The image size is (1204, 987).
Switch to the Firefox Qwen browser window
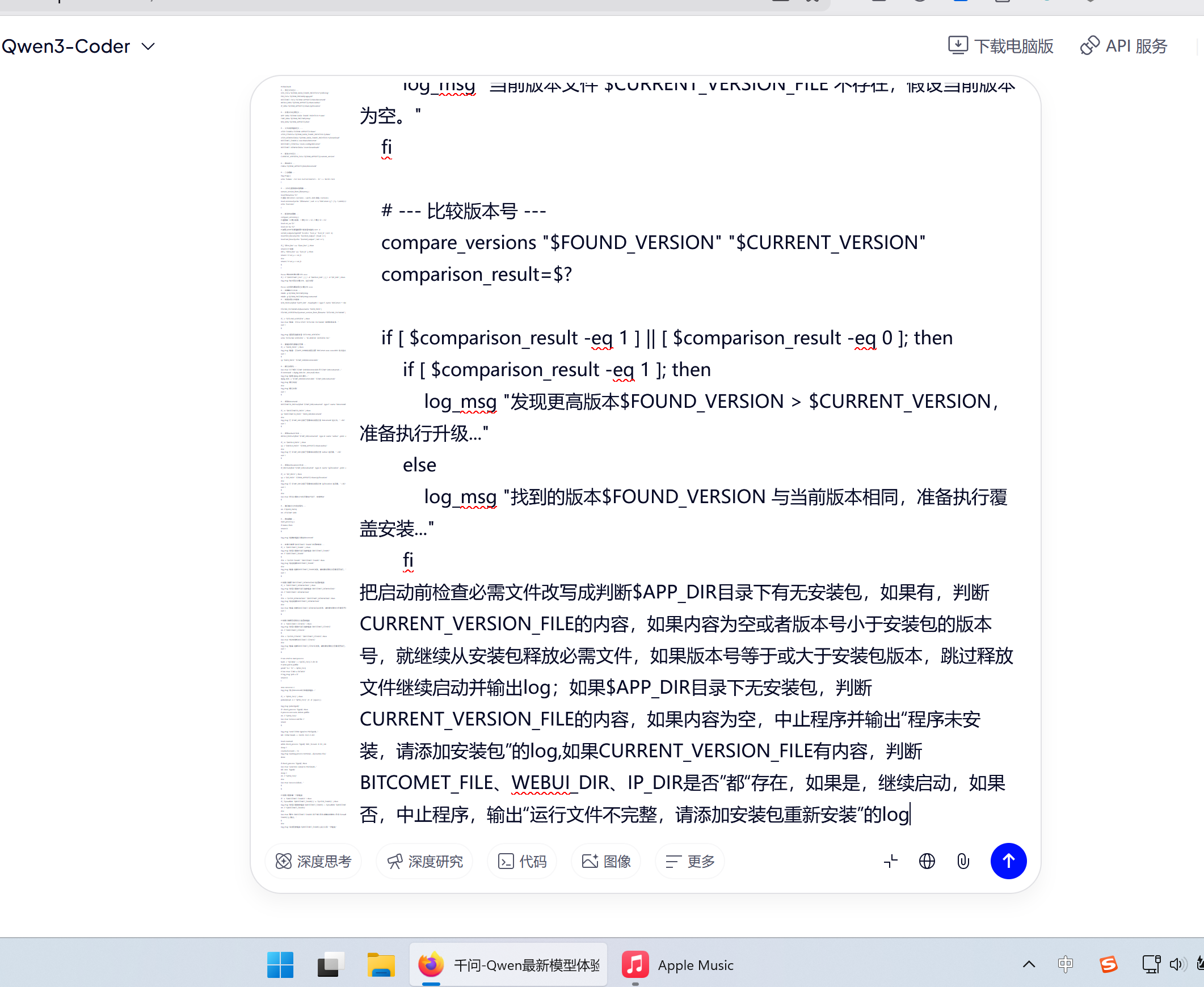coord(508,964)
